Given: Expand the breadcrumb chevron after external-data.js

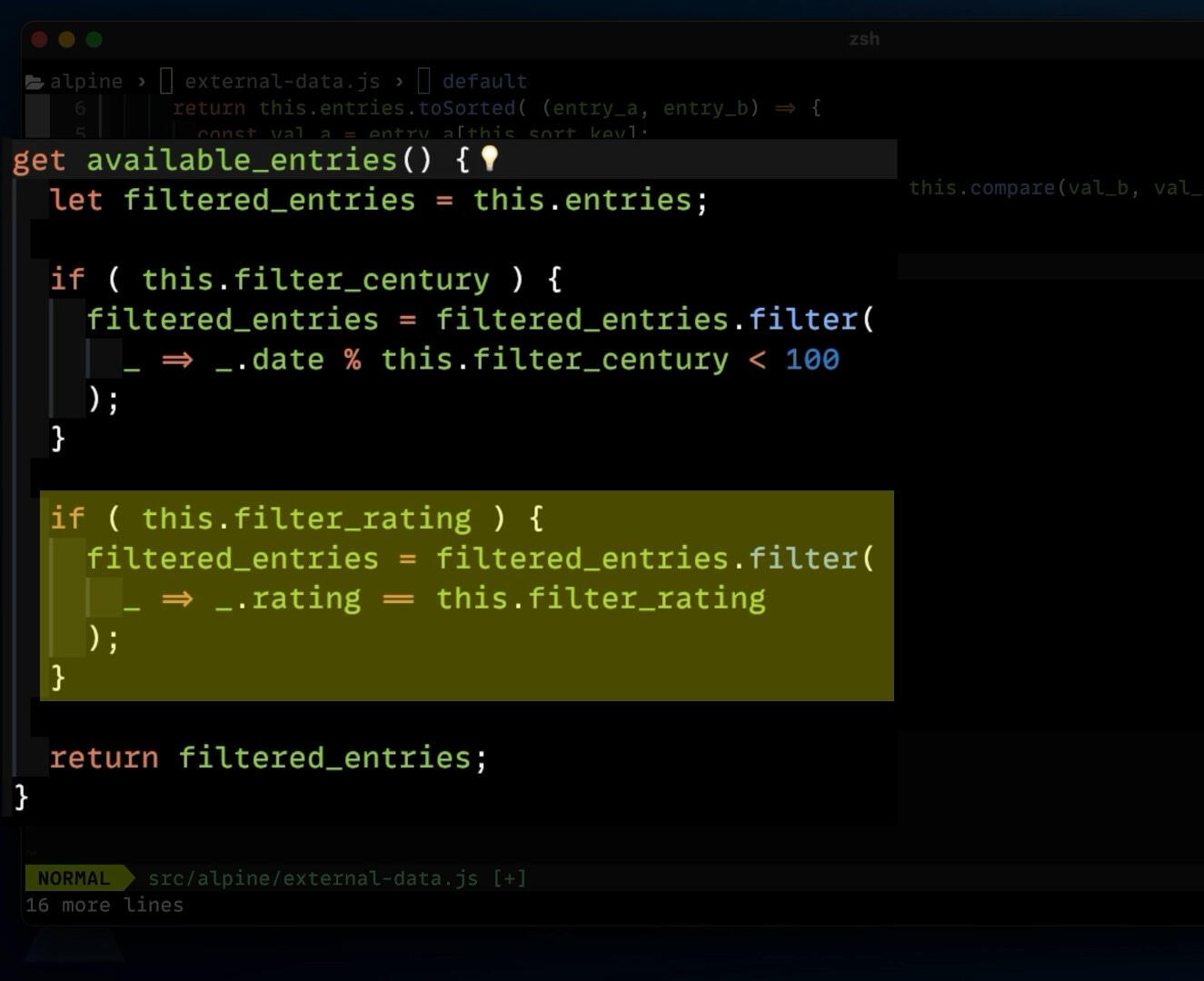Looking at the screenshot, I should (x=400, y=81).
